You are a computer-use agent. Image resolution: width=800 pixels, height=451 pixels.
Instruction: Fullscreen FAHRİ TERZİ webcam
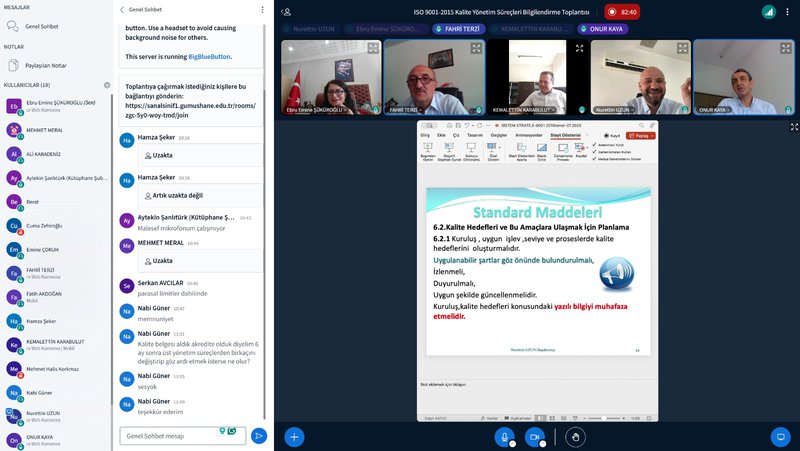click(x=476, y=48)
